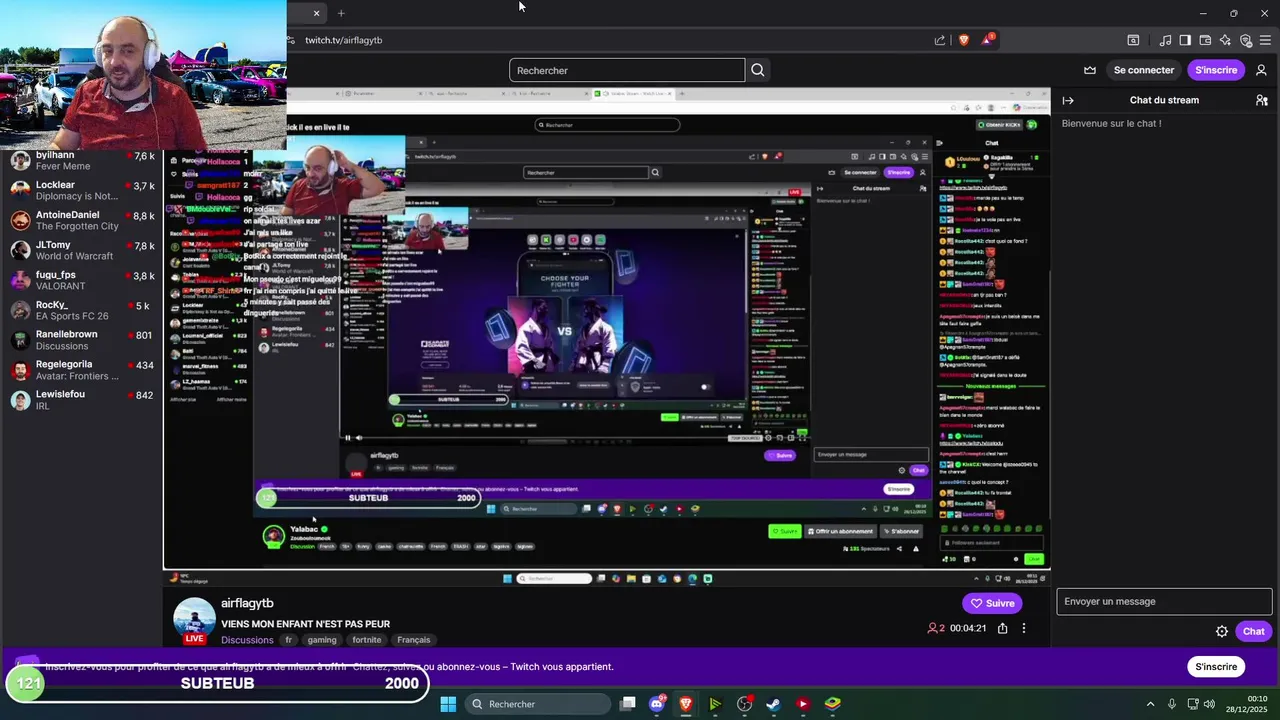Open BlueStacks from the taskbar
1280x720 pixels.
click(x=832, y=704)
